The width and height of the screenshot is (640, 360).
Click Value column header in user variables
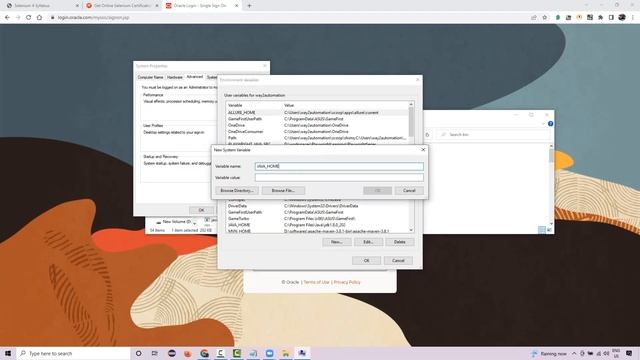click(x=289, y=105)
